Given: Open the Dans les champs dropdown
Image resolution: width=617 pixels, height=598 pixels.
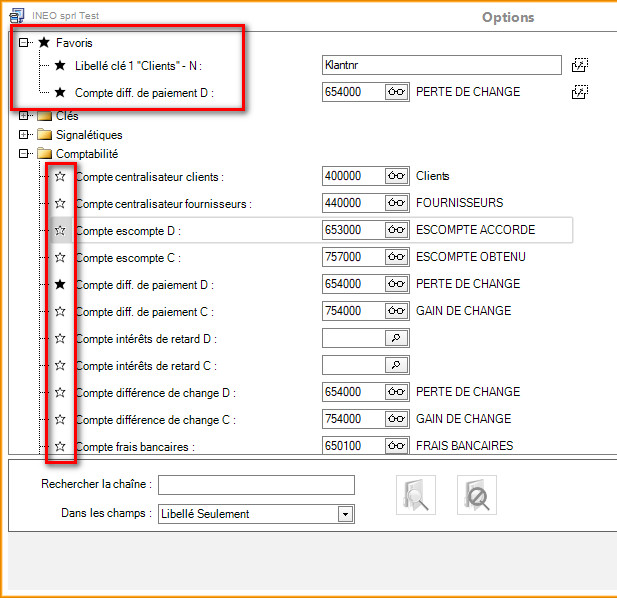Looking at the screenshot, I should coord(345,514).
